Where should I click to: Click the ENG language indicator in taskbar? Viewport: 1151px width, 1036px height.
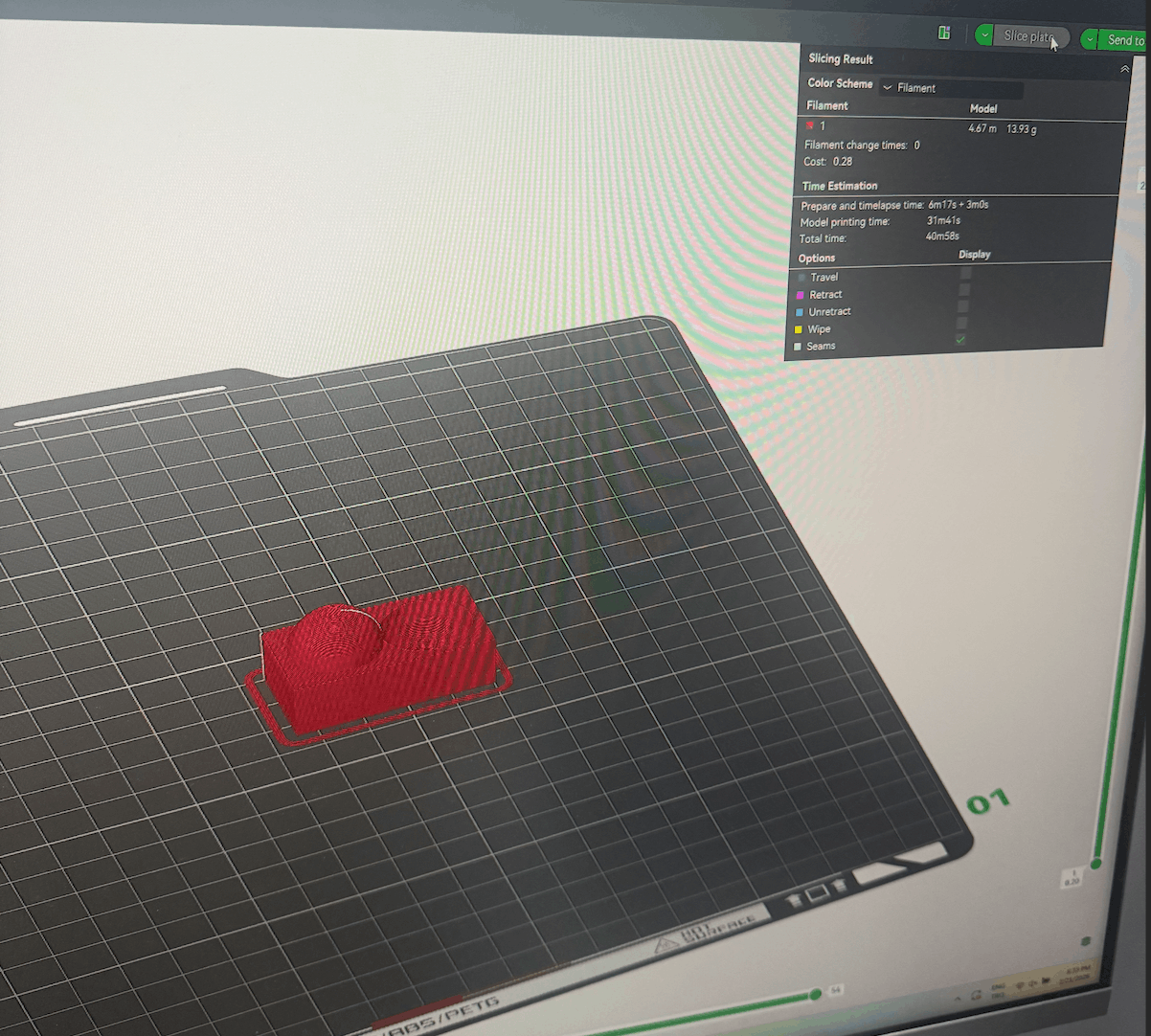point(998,991)
